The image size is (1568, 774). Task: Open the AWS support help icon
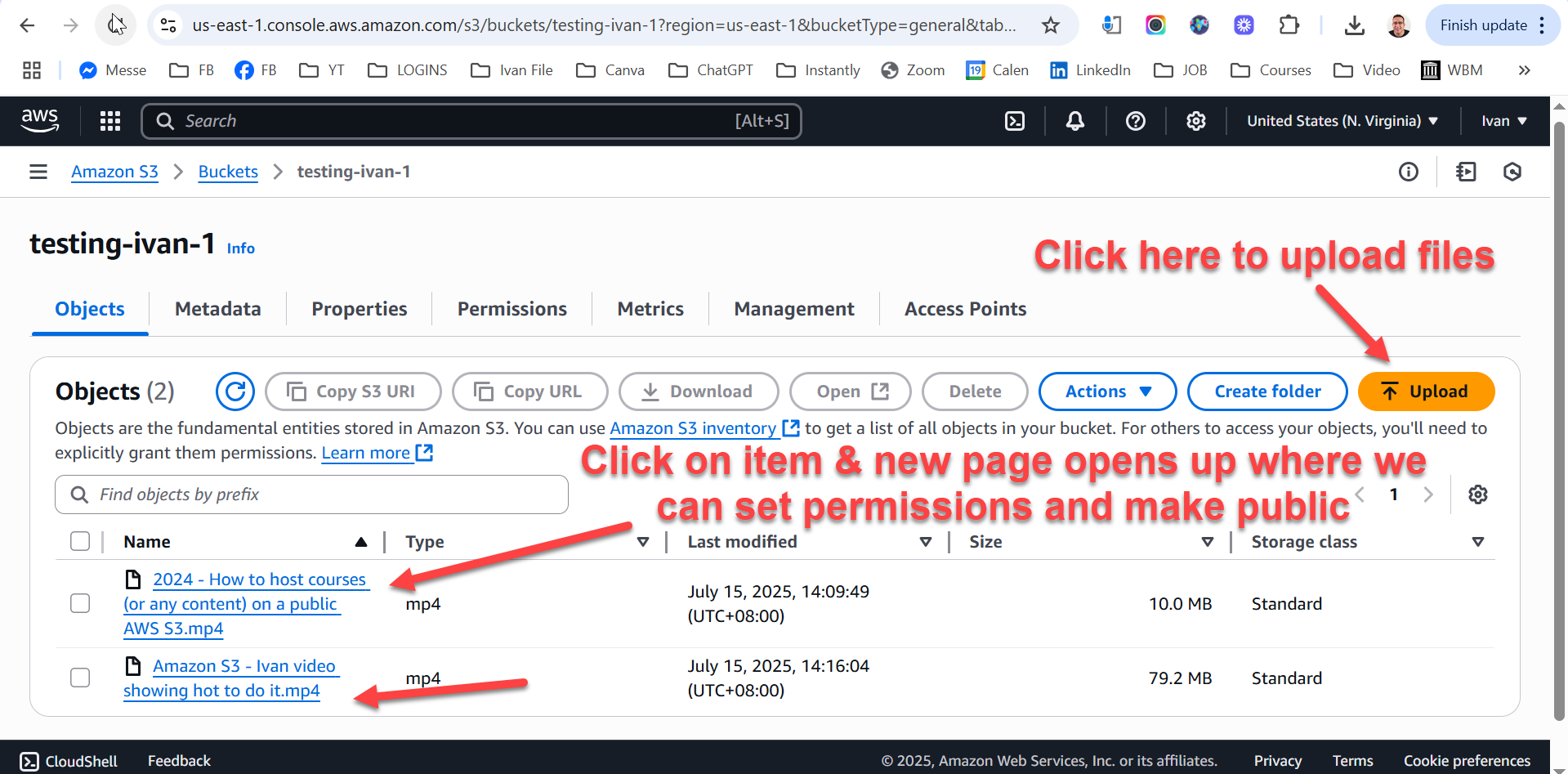(1135, 121)
